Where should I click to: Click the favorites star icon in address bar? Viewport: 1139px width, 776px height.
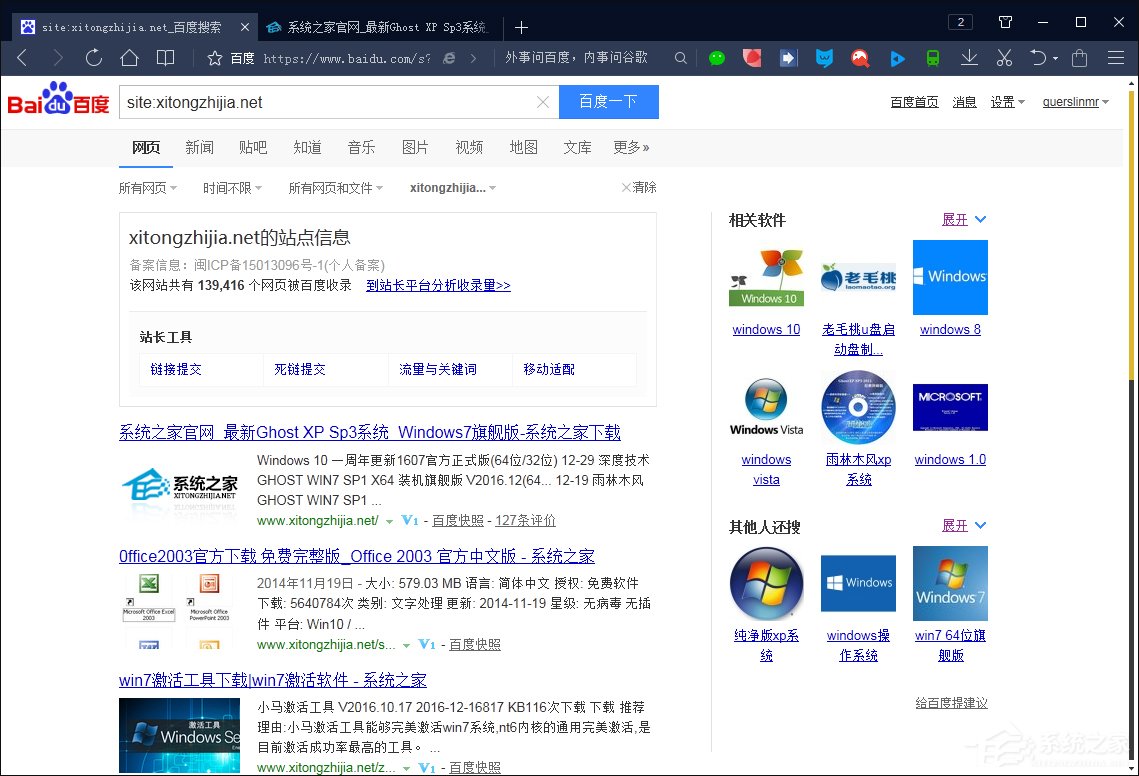(x=214, y=58)
